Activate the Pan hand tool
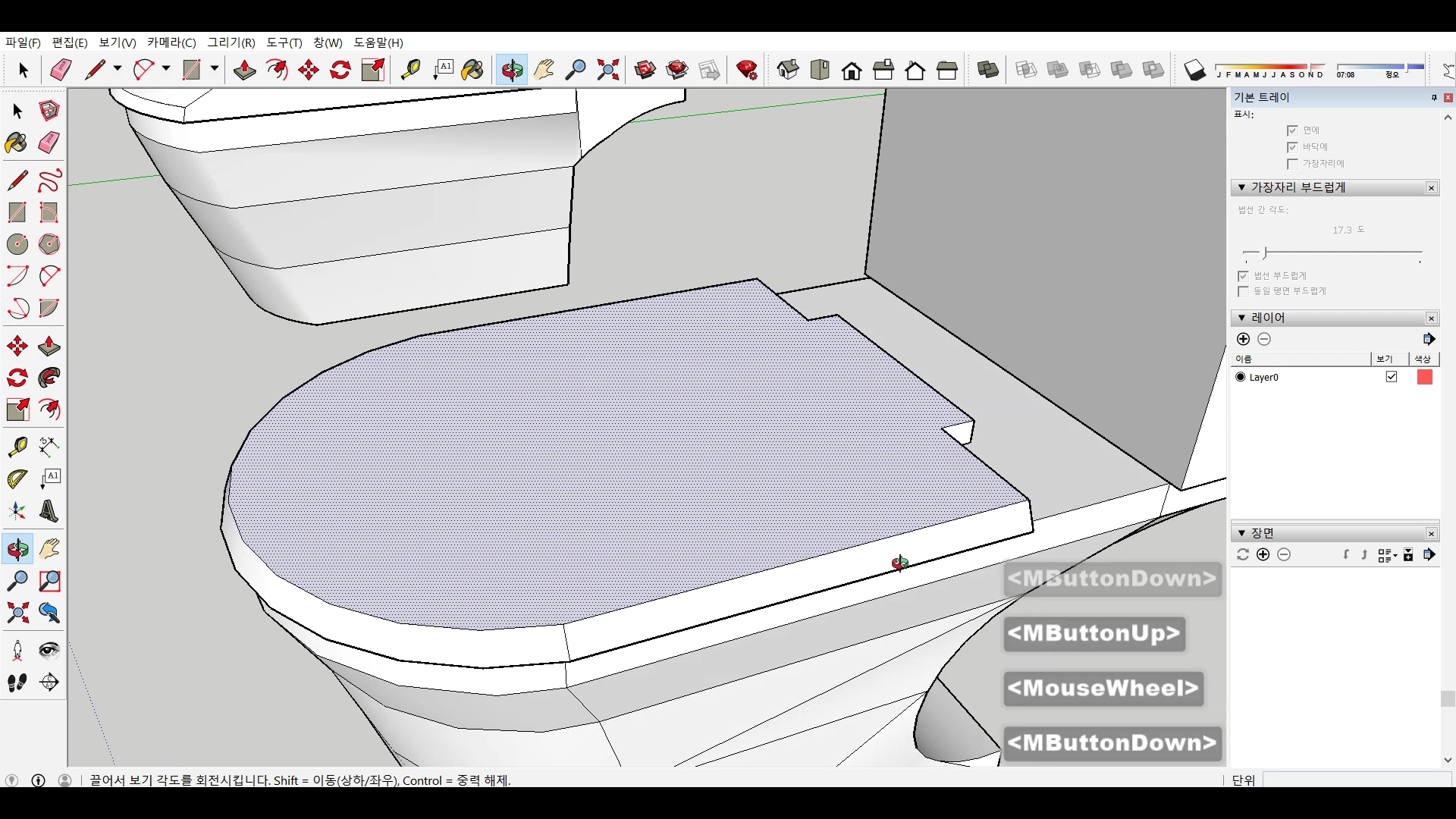1456x819 pixels. click(543, 70)
